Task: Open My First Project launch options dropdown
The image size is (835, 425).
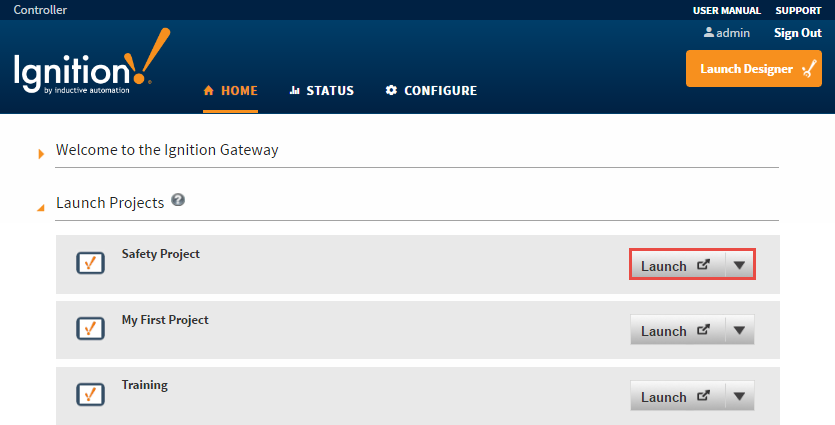Action: [x=739, y=330]
